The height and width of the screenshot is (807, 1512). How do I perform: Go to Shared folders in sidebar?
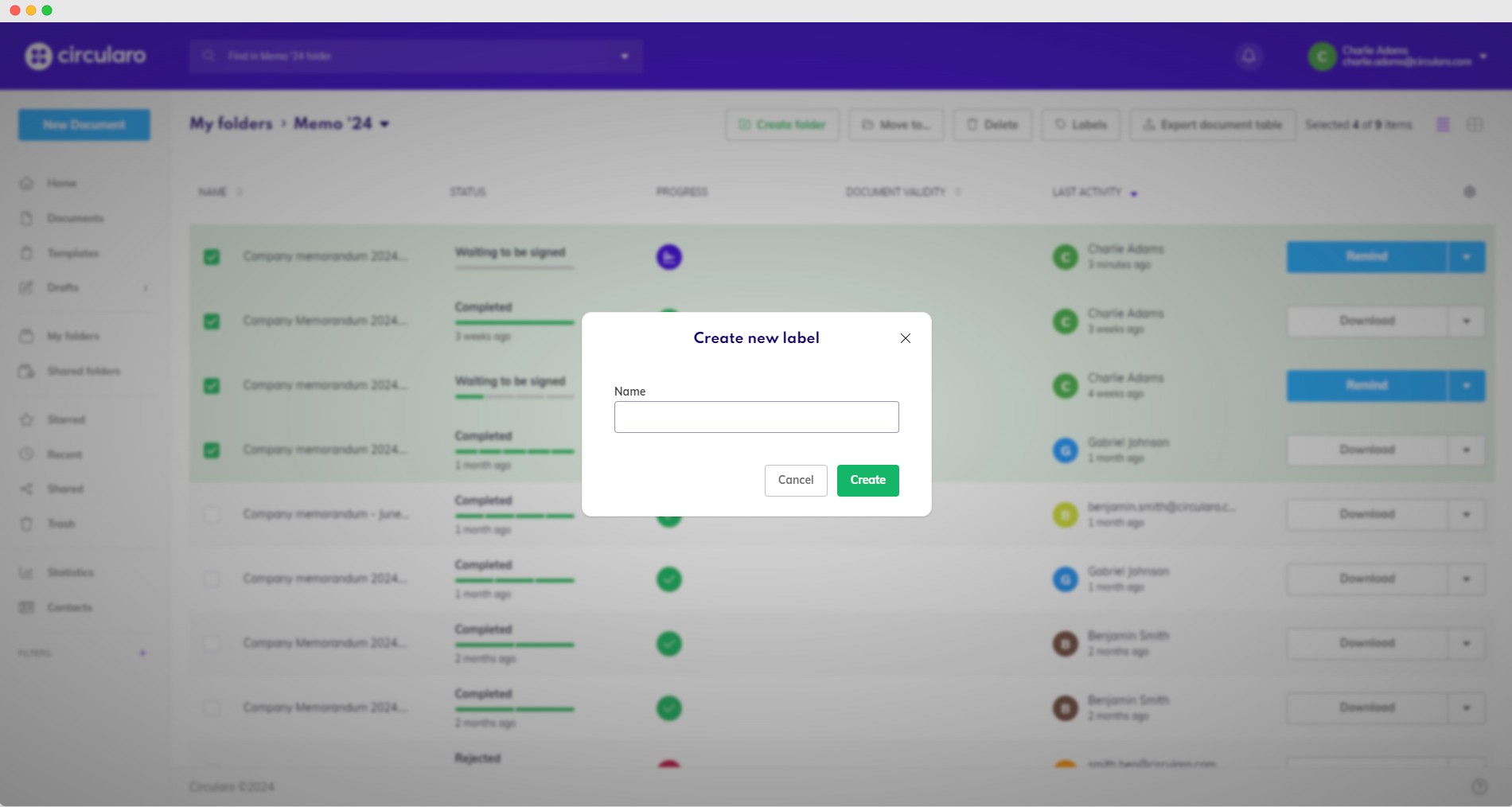(x=83, y=371)
